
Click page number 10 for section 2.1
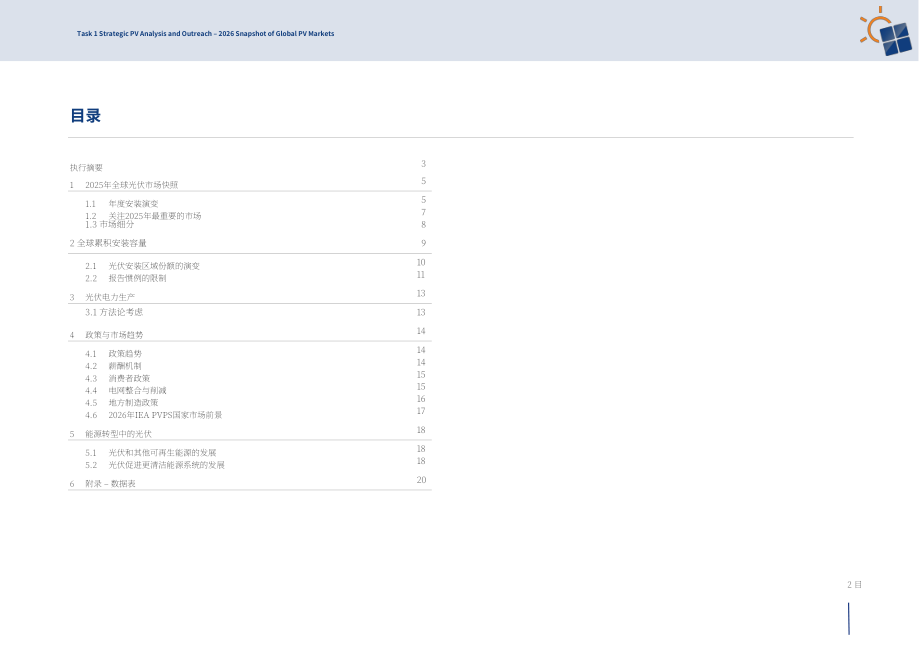click(421, 262)
